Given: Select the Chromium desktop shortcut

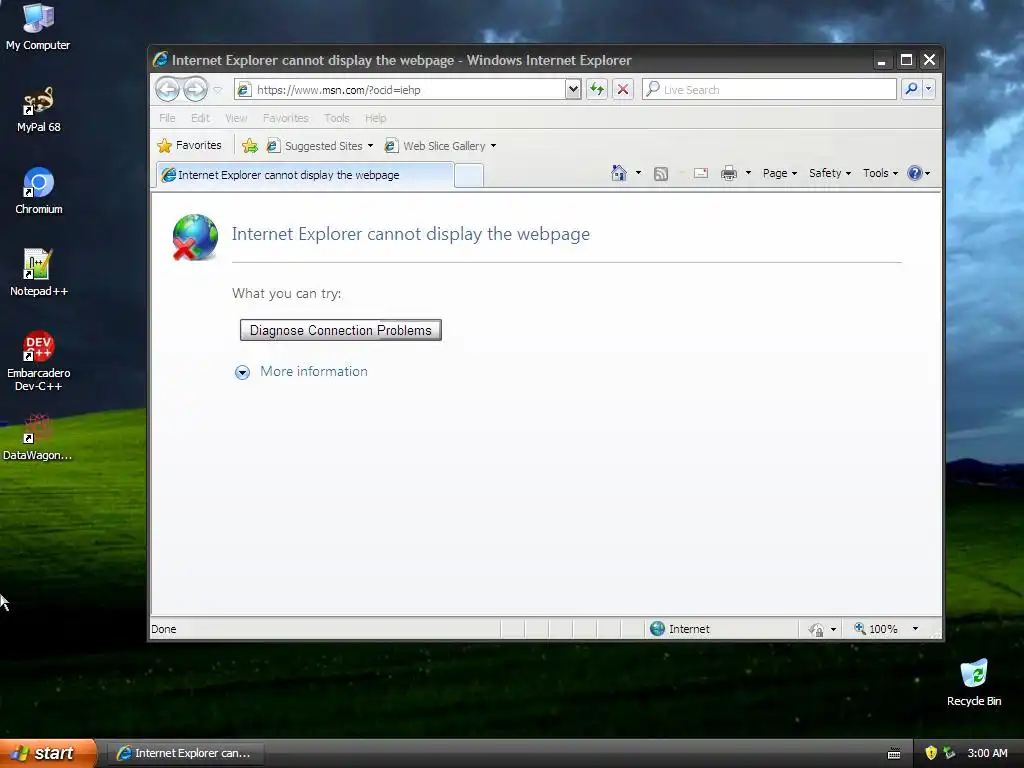Looking at the screenshot, I should click(x=39, y=191).
